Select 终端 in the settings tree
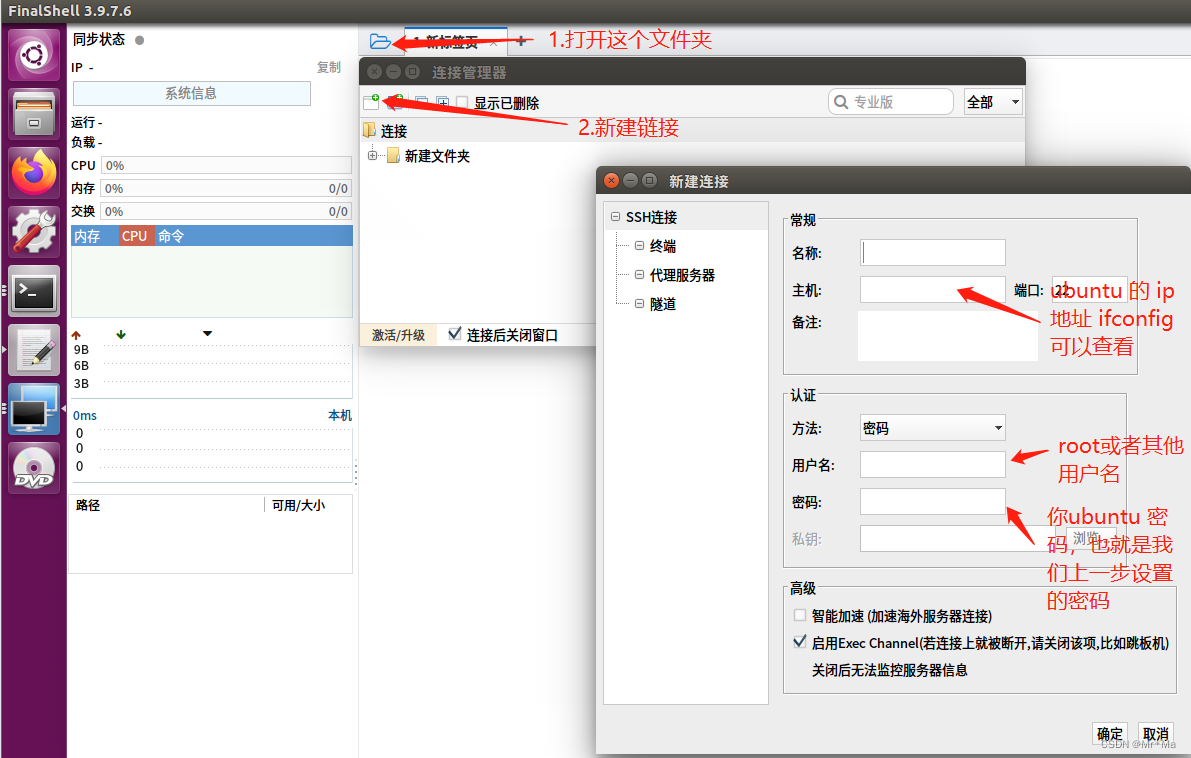This screenshot has width=1191, height=758. pyautogui.click(x=662, y=246)
